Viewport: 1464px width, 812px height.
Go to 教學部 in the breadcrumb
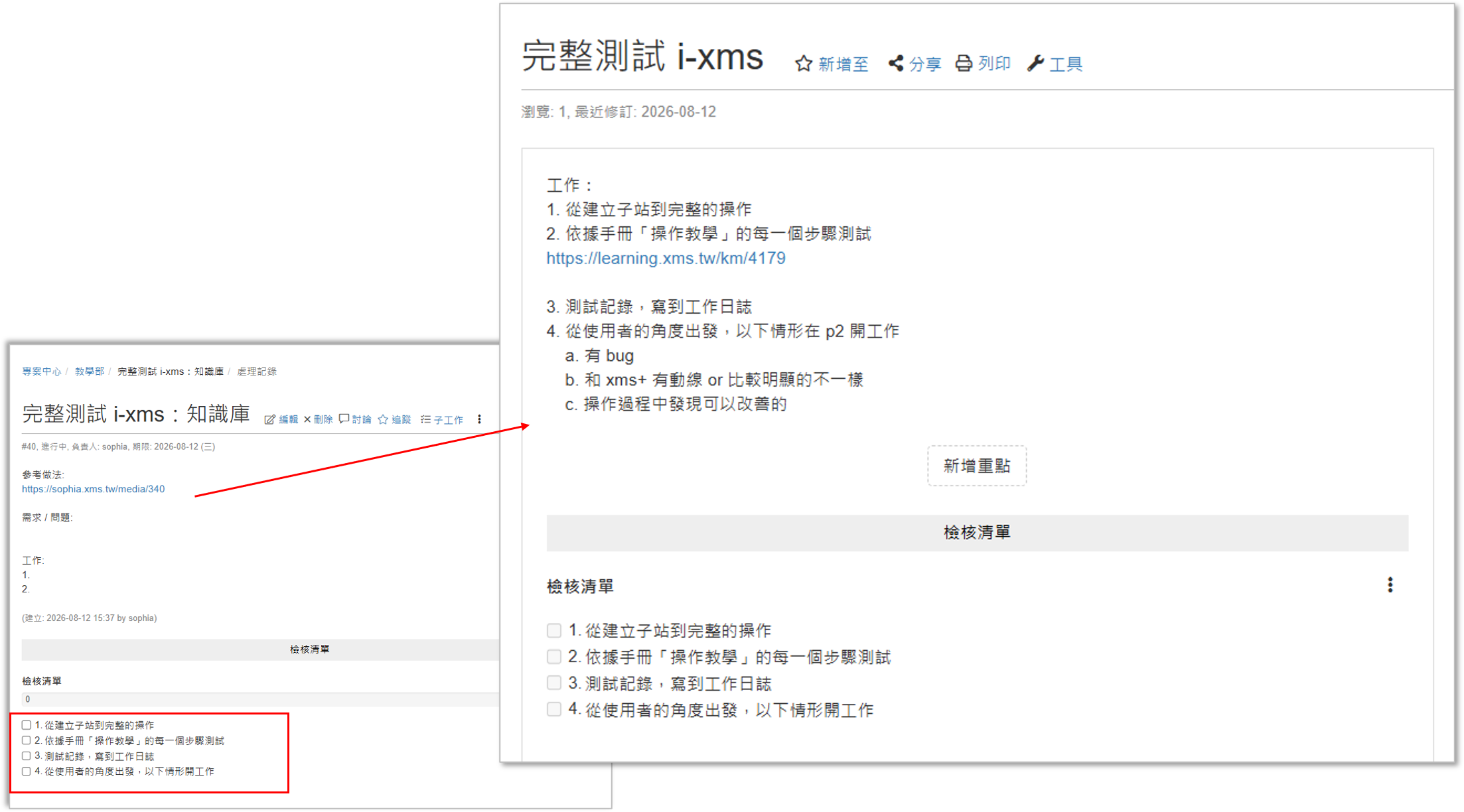[x=89, y=372]
